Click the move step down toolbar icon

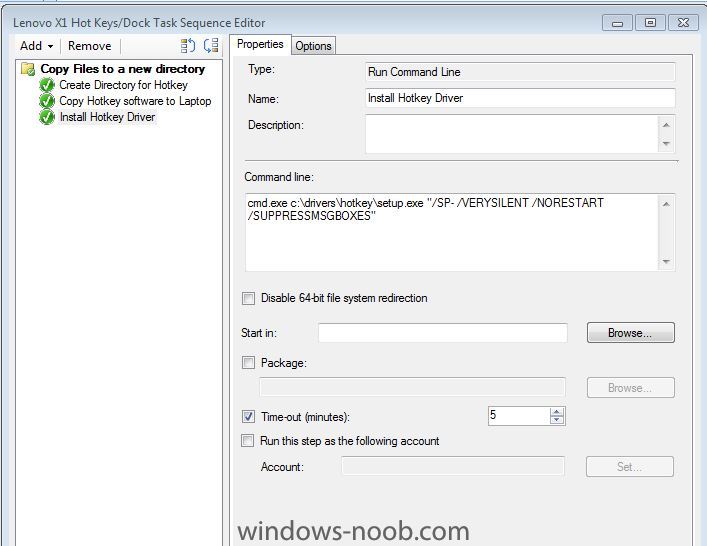point(211,46)
